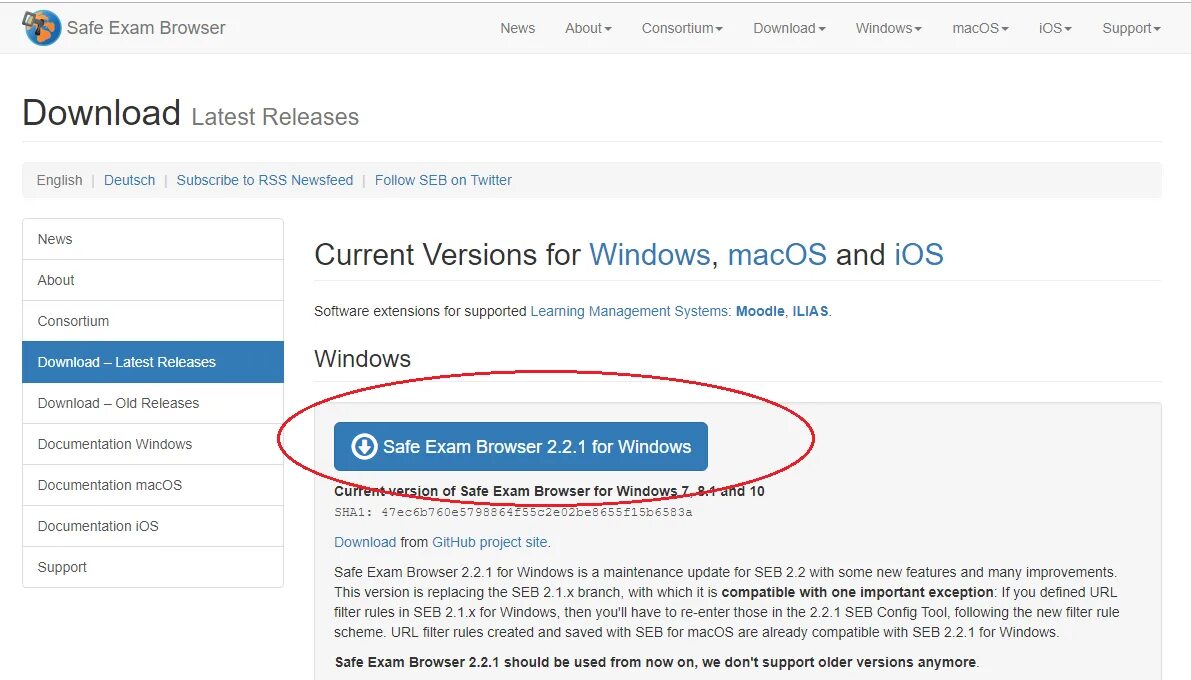This screenshot has height=680, width=1191.
Task: Click the SHA1 checksum text
Action: (513, 513)
